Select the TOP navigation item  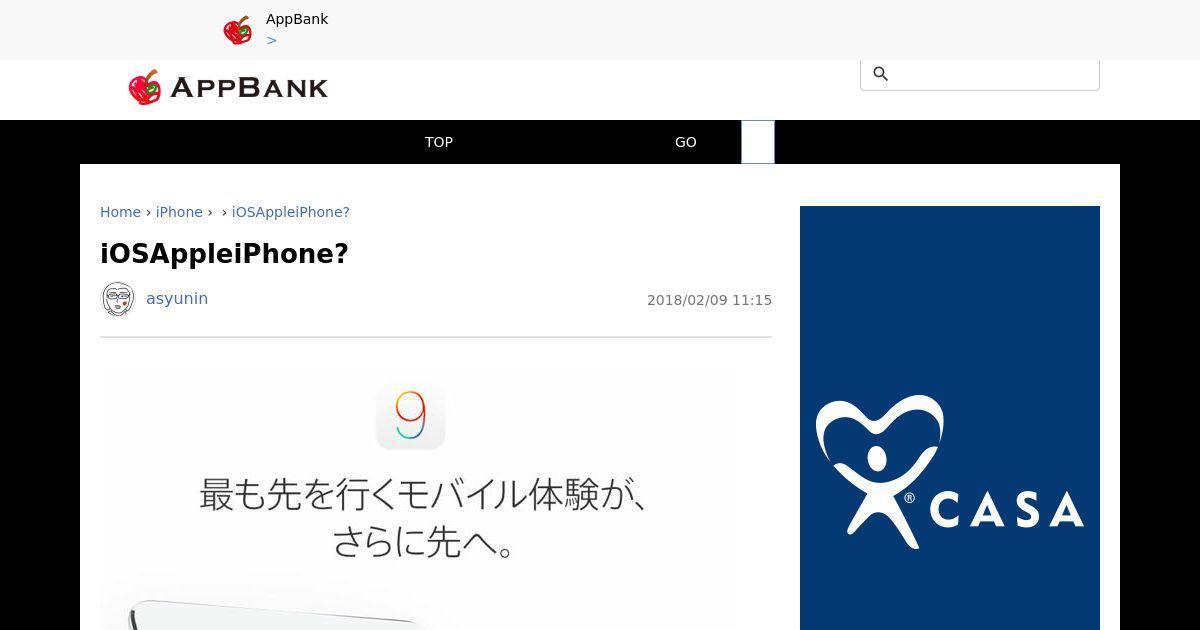pos(439,142)
